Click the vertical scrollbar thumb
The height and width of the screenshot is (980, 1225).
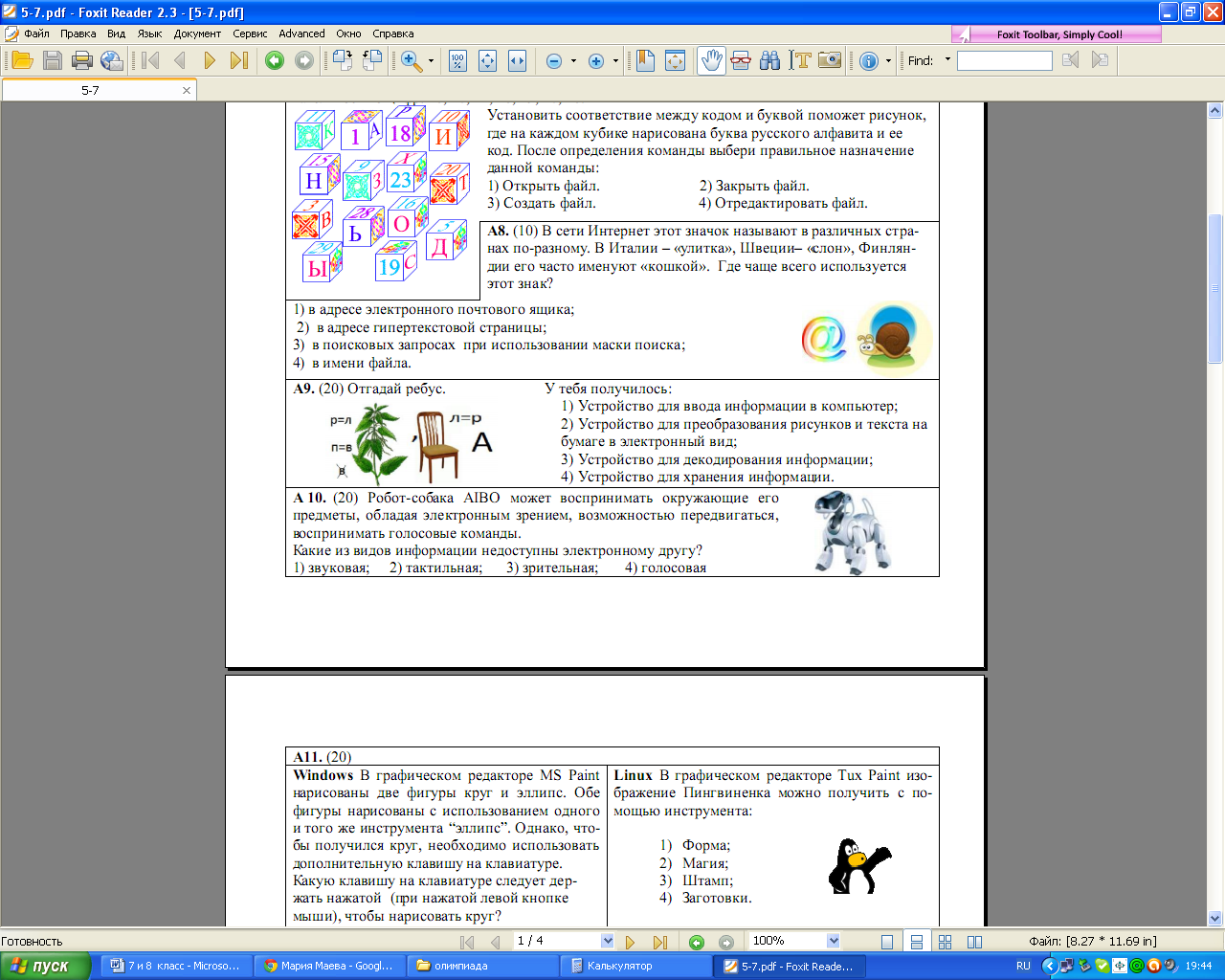[x=1215, y=288]
